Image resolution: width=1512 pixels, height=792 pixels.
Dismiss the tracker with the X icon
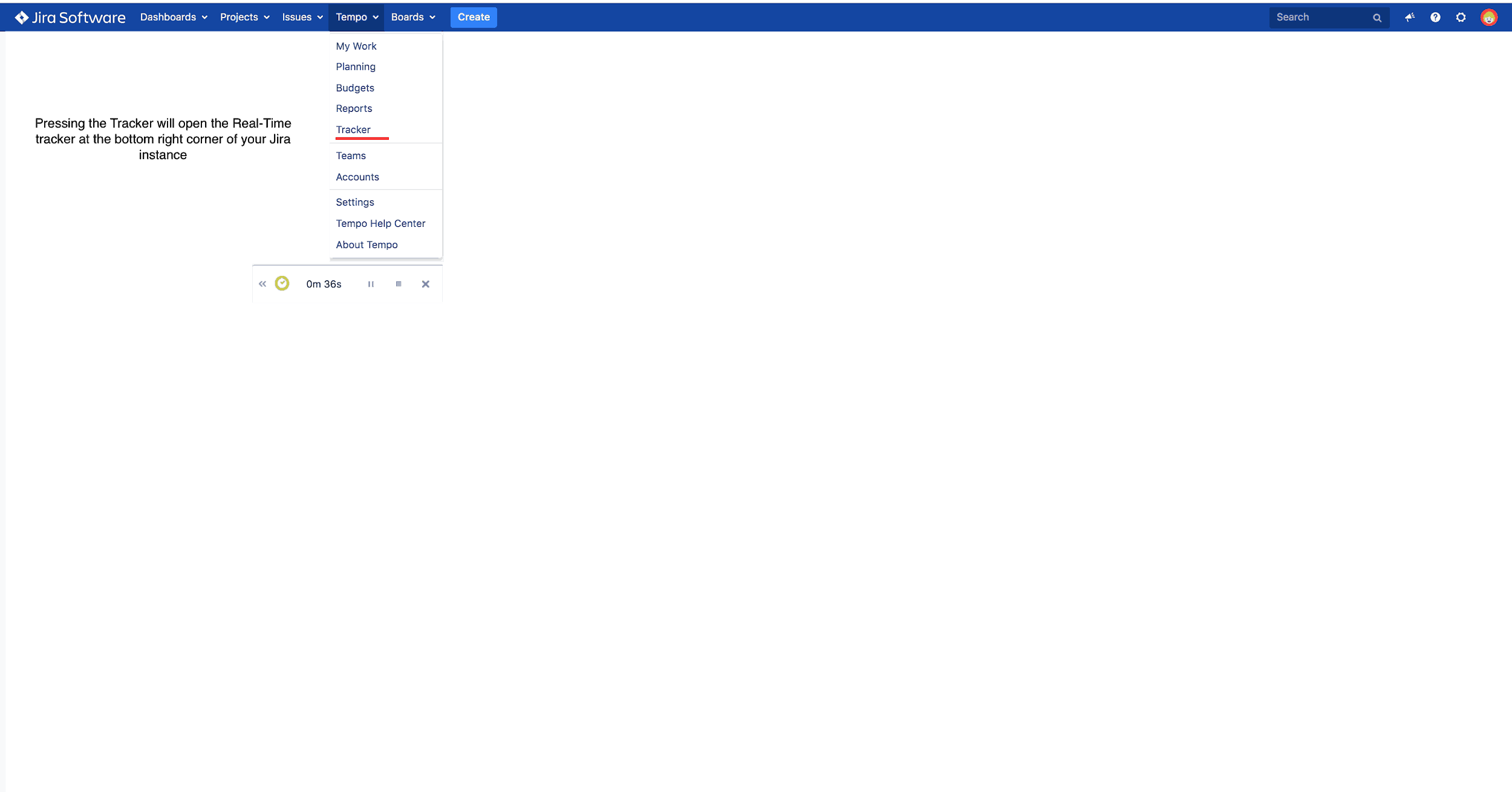426,283
